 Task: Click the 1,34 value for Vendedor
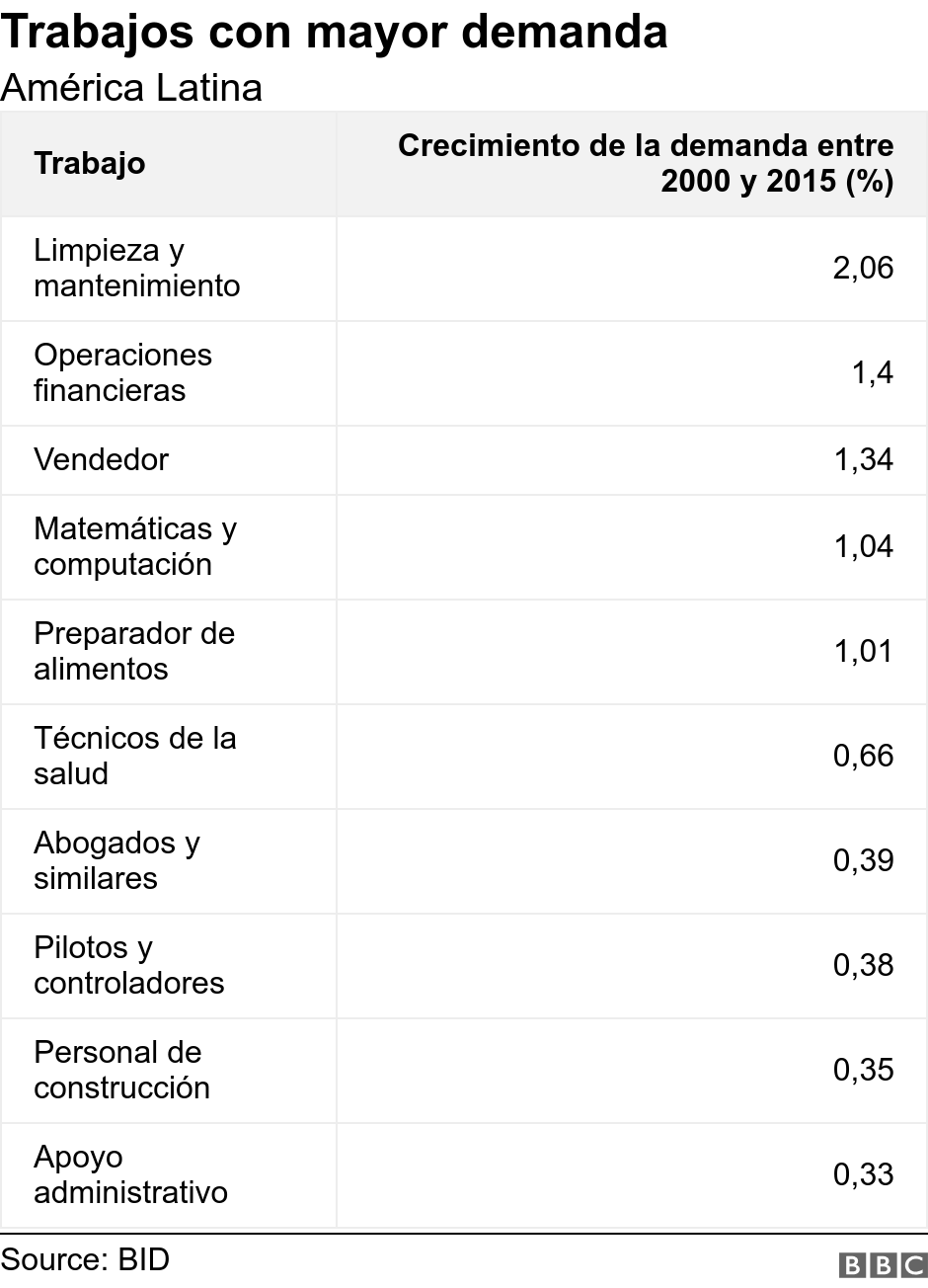coord(863,460)
